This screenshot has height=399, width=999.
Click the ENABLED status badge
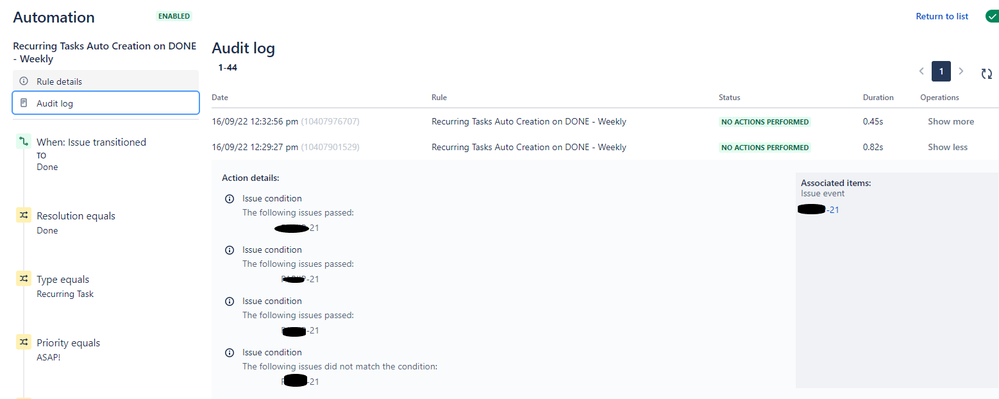point(174,16)
